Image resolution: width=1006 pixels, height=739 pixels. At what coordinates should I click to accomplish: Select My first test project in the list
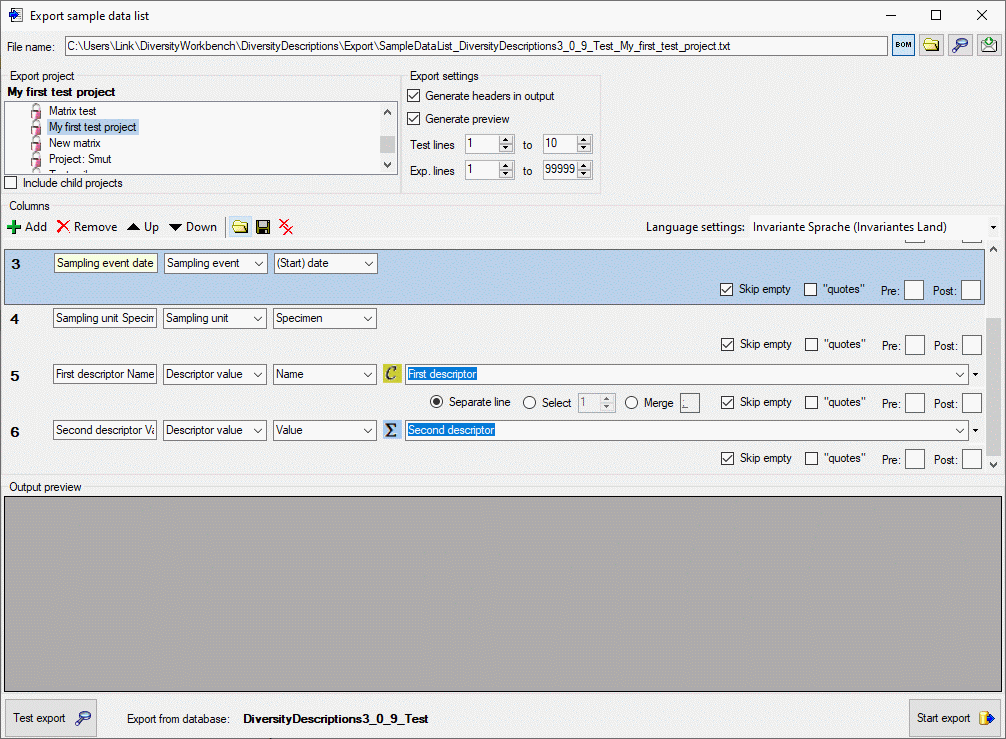tap(92, 127)
